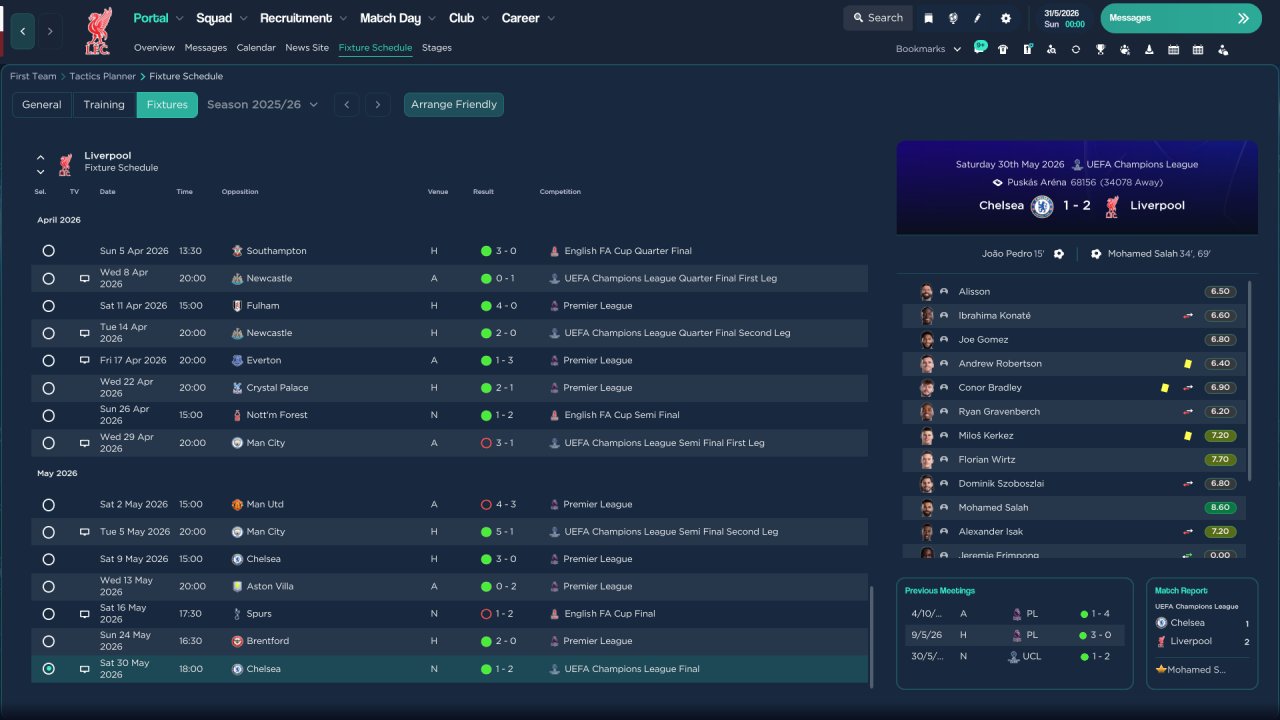Screen dimensions: 1280x720
Task: Select the Man Utd fixture radio button
Action: (48, 505)
